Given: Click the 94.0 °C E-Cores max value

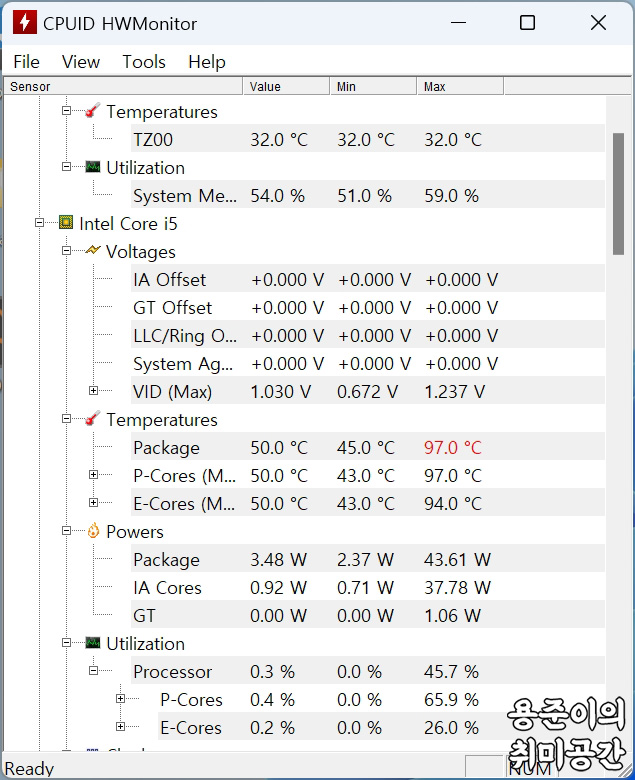Looking at the screenshot, I should point(453,503).
